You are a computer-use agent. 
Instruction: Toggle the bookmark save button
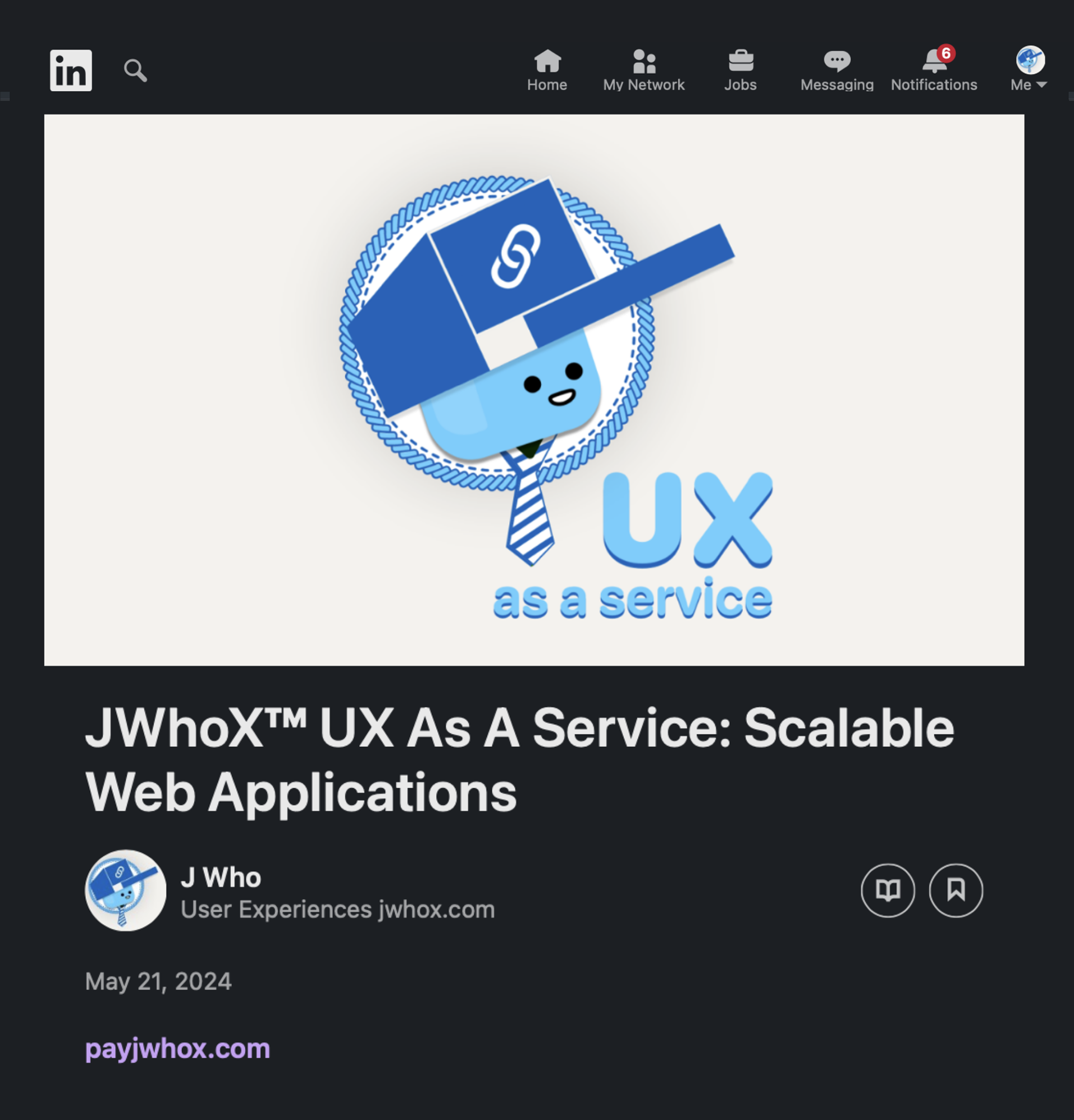(955, 890)
